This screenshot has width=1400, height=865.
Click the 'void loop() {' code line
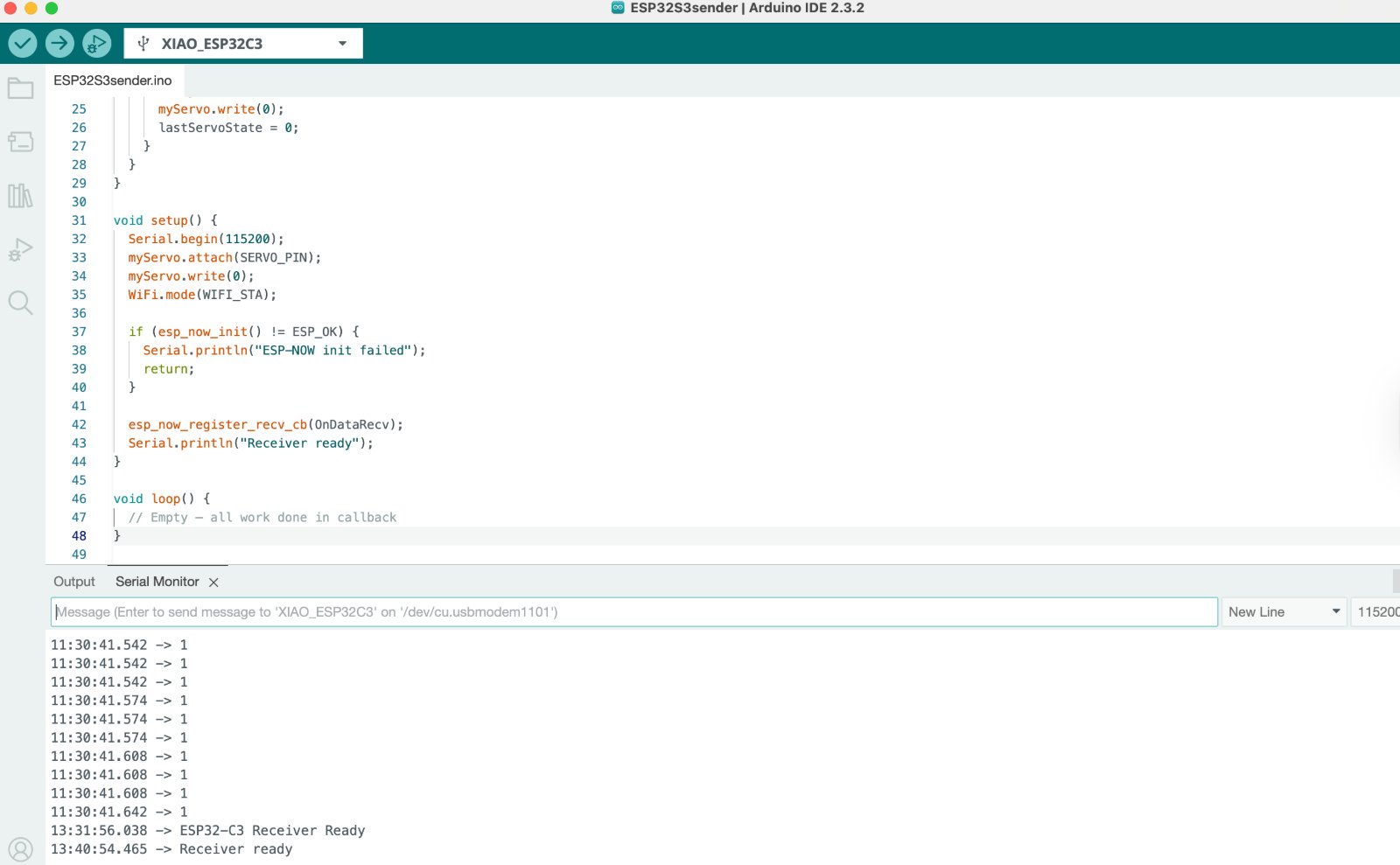pos(162,499)
